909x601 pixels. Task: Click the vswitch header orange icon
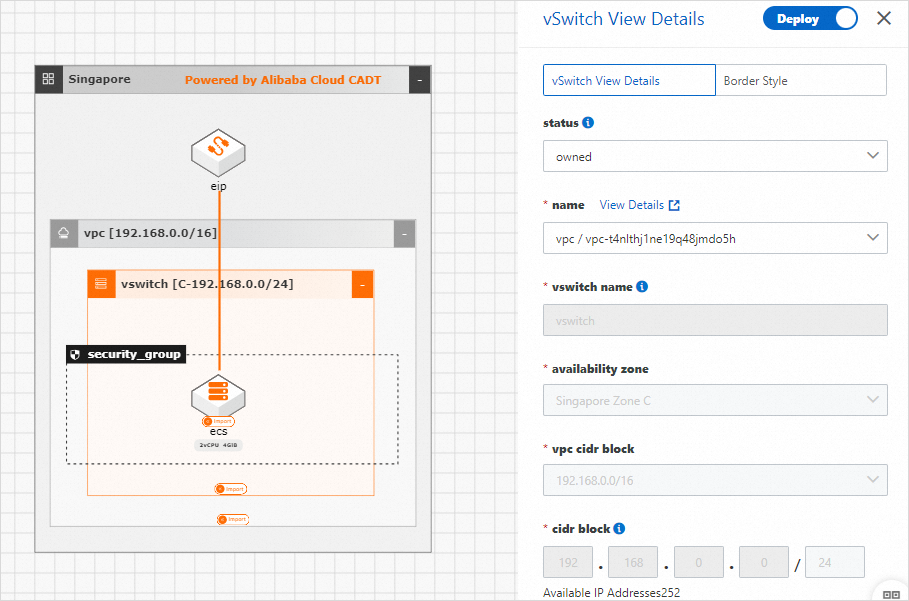[x=101, y=284]
